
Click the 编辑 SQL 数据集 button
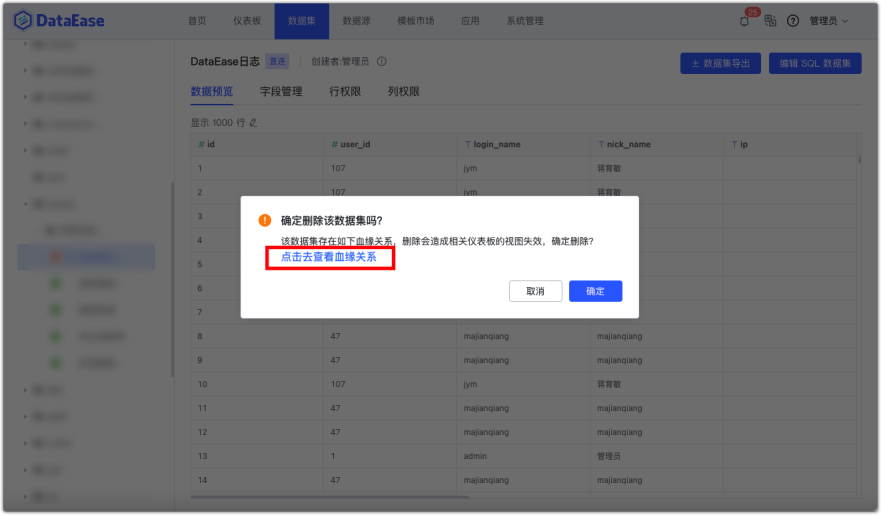point(815,63)
